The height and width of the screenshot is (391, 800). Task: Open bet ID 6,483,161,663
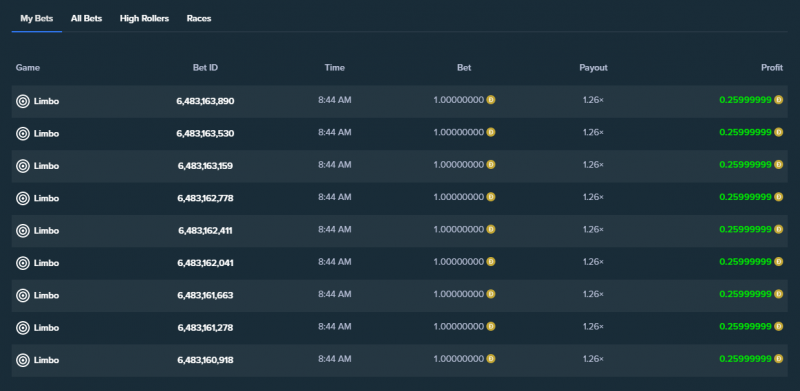(206, 295)
